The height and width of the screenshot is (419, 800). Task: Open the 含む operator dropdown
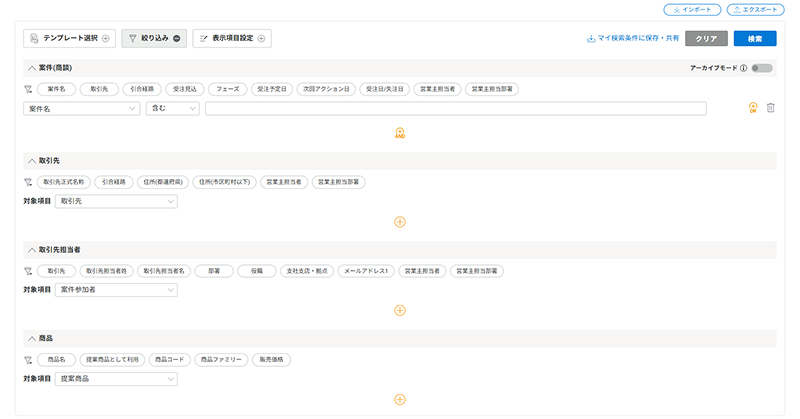tap(172, 108)
